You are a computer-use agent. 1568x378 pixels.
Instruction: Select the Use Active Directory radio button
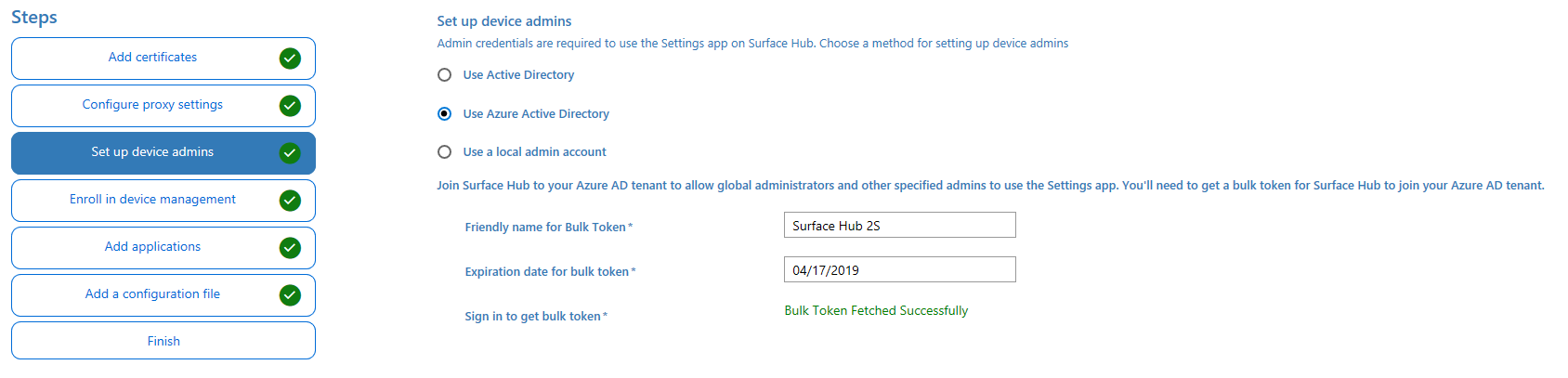tap(445, 75)
